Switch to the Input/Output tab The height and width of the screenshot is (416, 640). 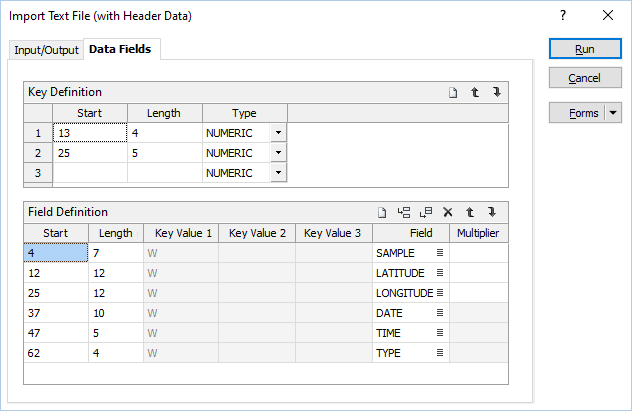pyautogui.click(x=46, y=50)
